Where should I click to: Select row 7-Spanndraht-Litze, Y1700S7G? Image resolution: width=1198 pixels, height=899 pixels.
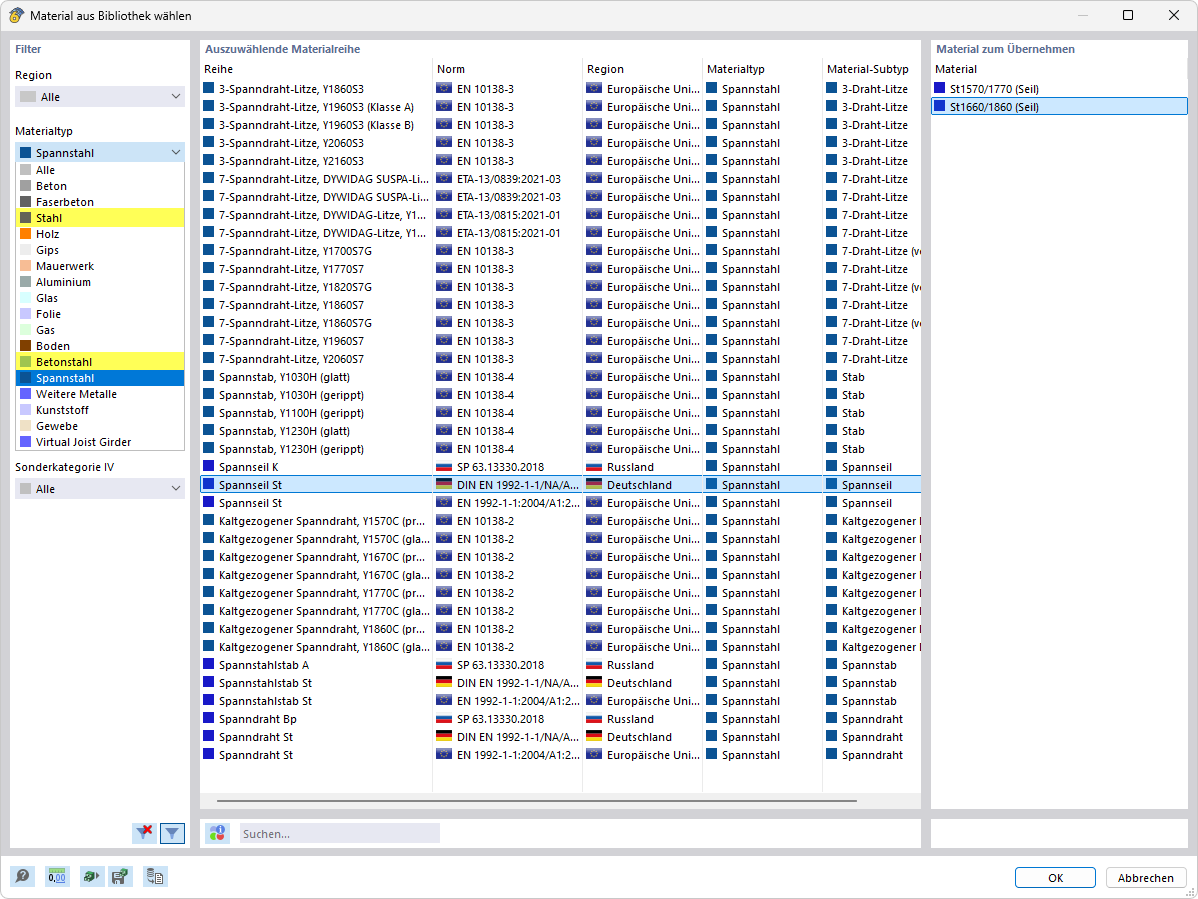[560, 251]
